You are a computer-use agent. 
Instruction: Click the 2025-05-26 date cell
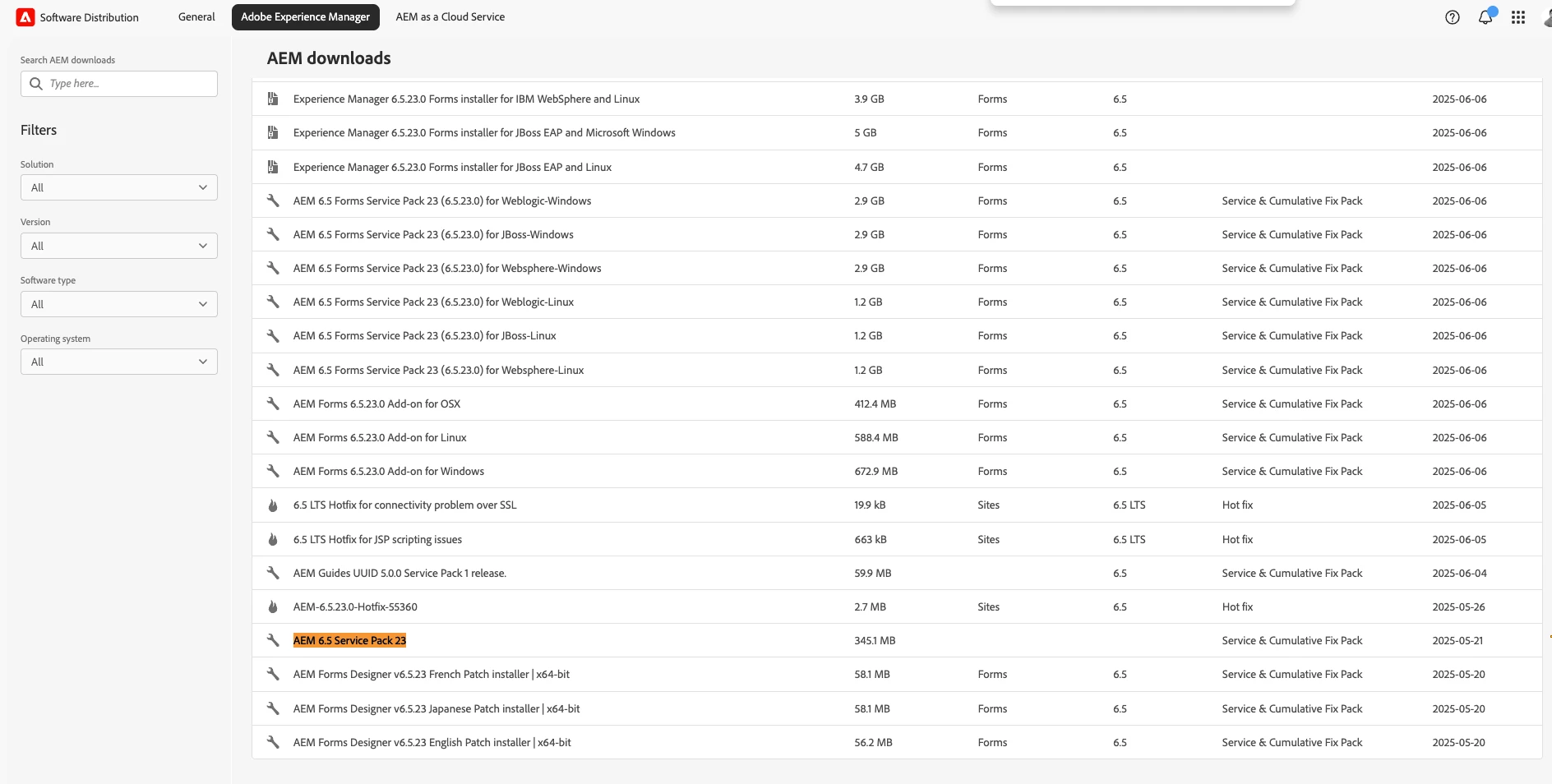(1459, 606)
